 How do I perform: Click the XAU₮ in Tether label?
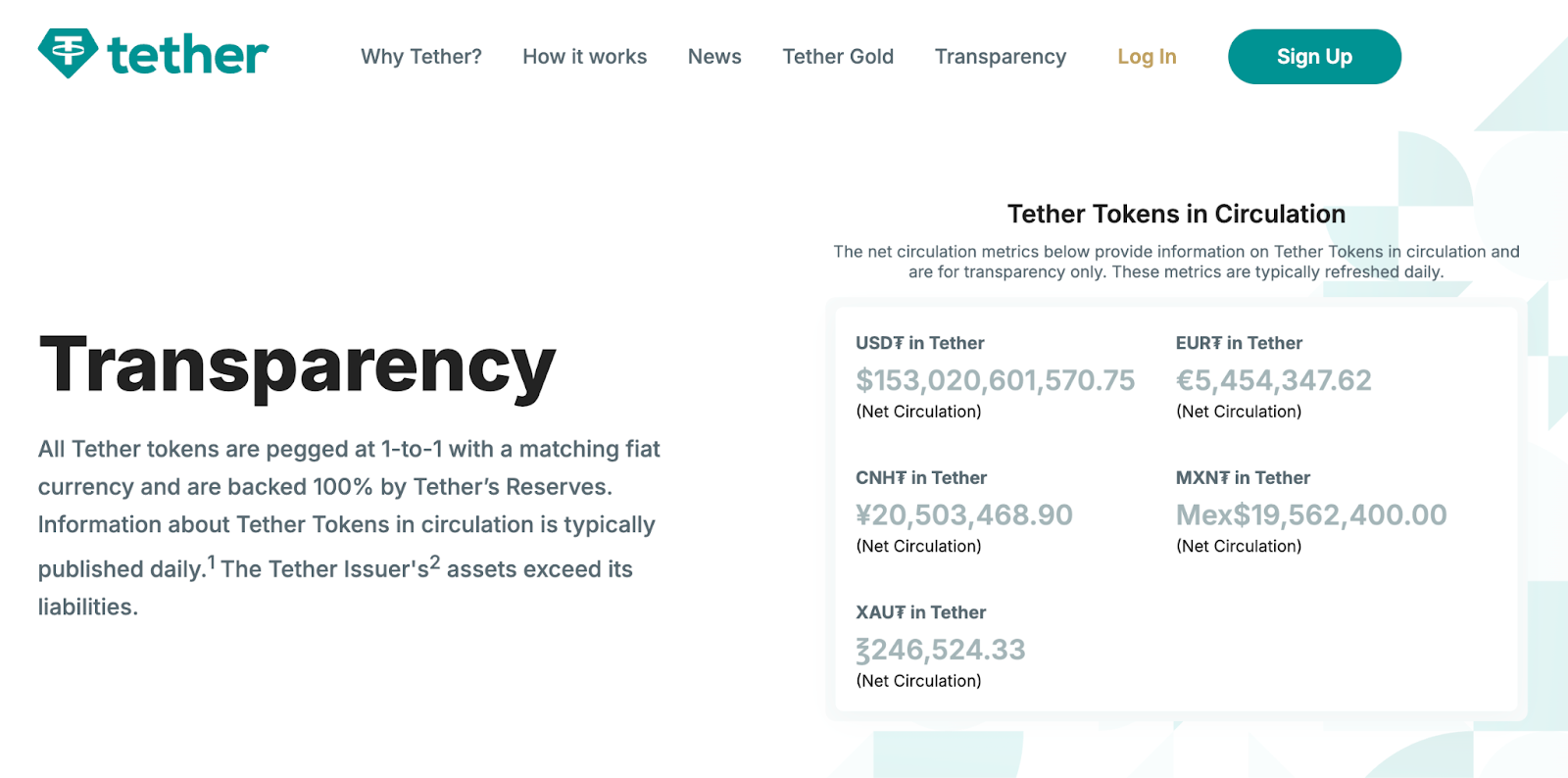click(920, 612)
